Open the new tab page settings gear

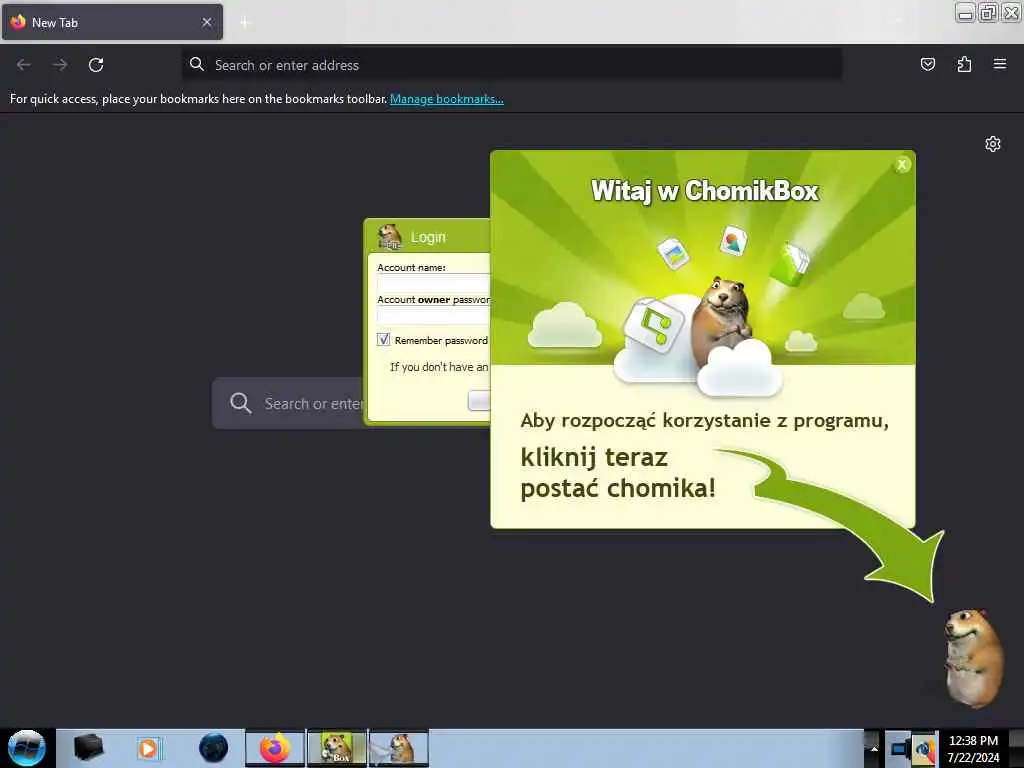pyautogui.click(x=993, y=144)
